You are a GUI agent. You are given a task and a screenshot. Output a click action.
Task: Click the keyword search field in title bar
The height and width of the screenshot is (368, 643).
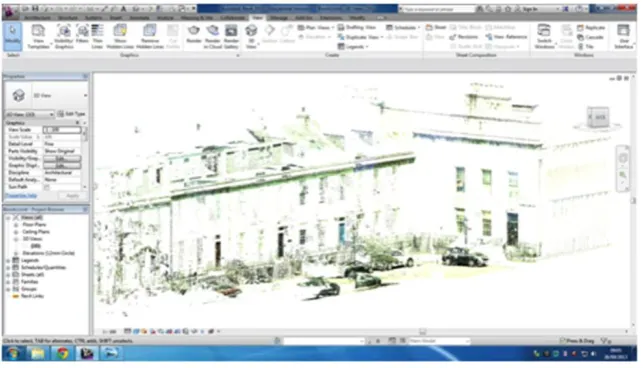[438, 9]
